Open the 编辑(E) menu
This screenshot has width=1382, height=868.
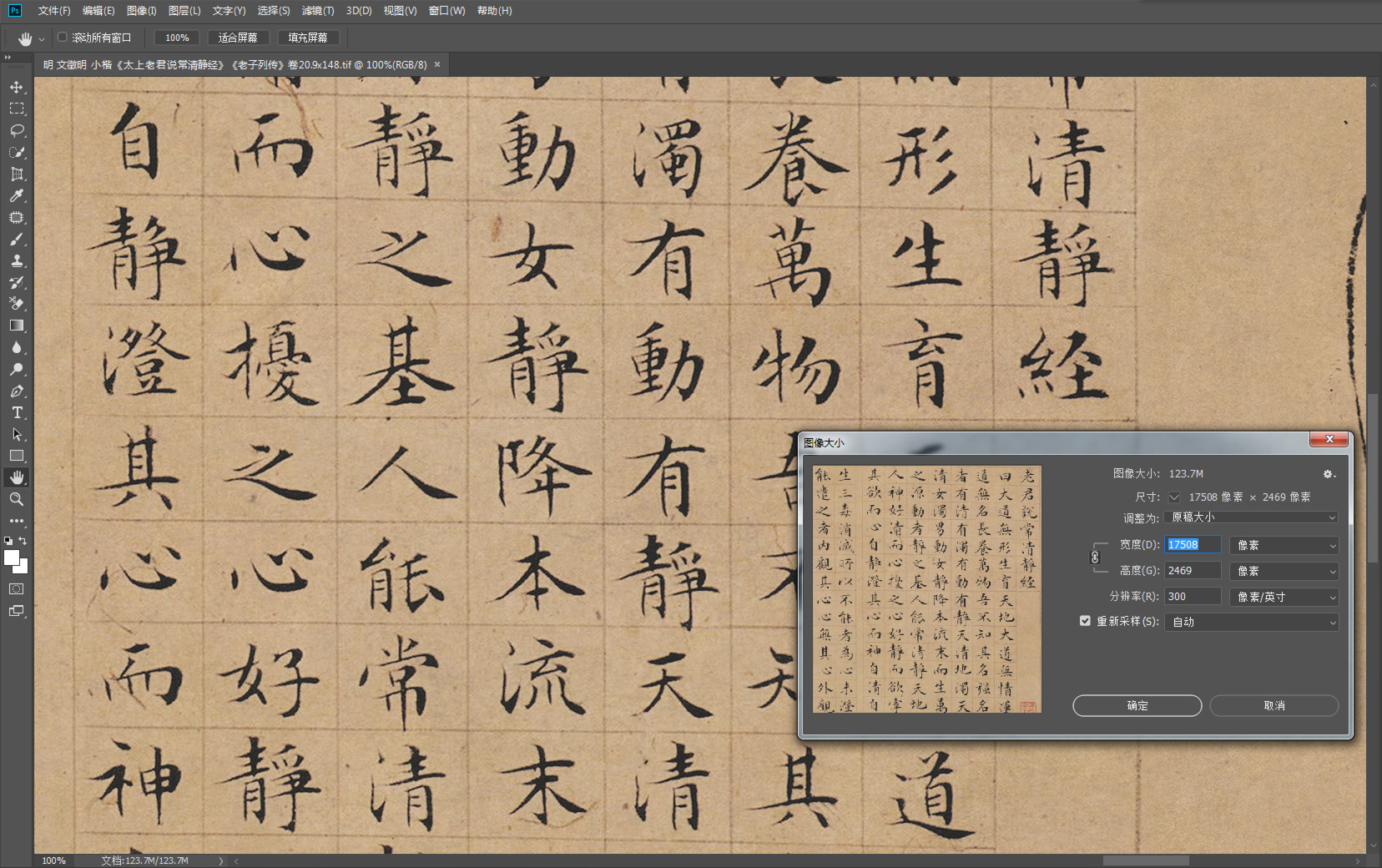[x=98, y=11]
